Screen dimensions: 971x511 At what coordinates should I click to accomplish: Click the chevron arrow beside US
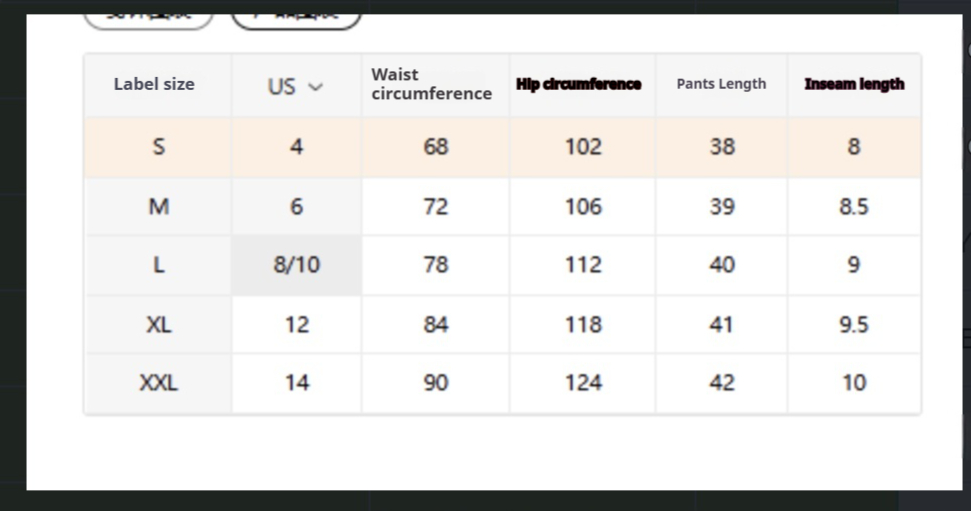316,87
